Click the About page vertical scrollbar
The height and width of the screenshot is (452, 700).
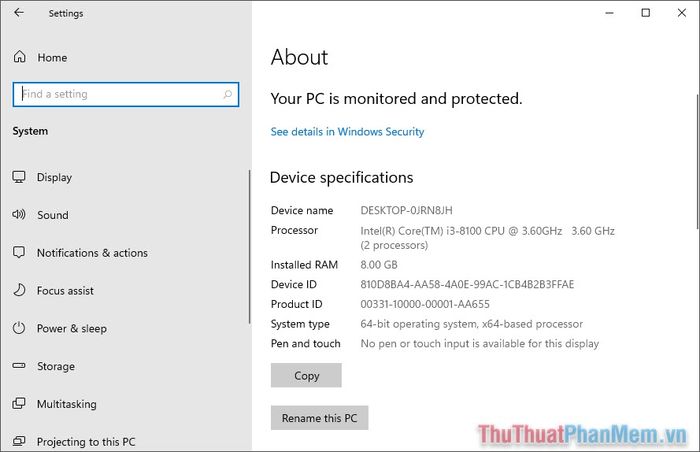(697, 161)
